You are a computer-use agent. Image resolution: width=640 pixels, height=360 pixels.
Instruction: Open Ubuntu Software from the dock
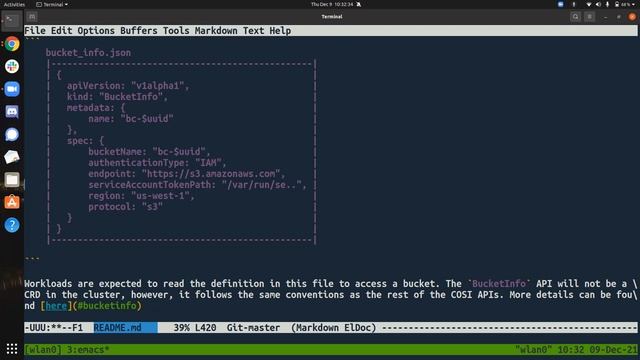[x=12, y=202]
